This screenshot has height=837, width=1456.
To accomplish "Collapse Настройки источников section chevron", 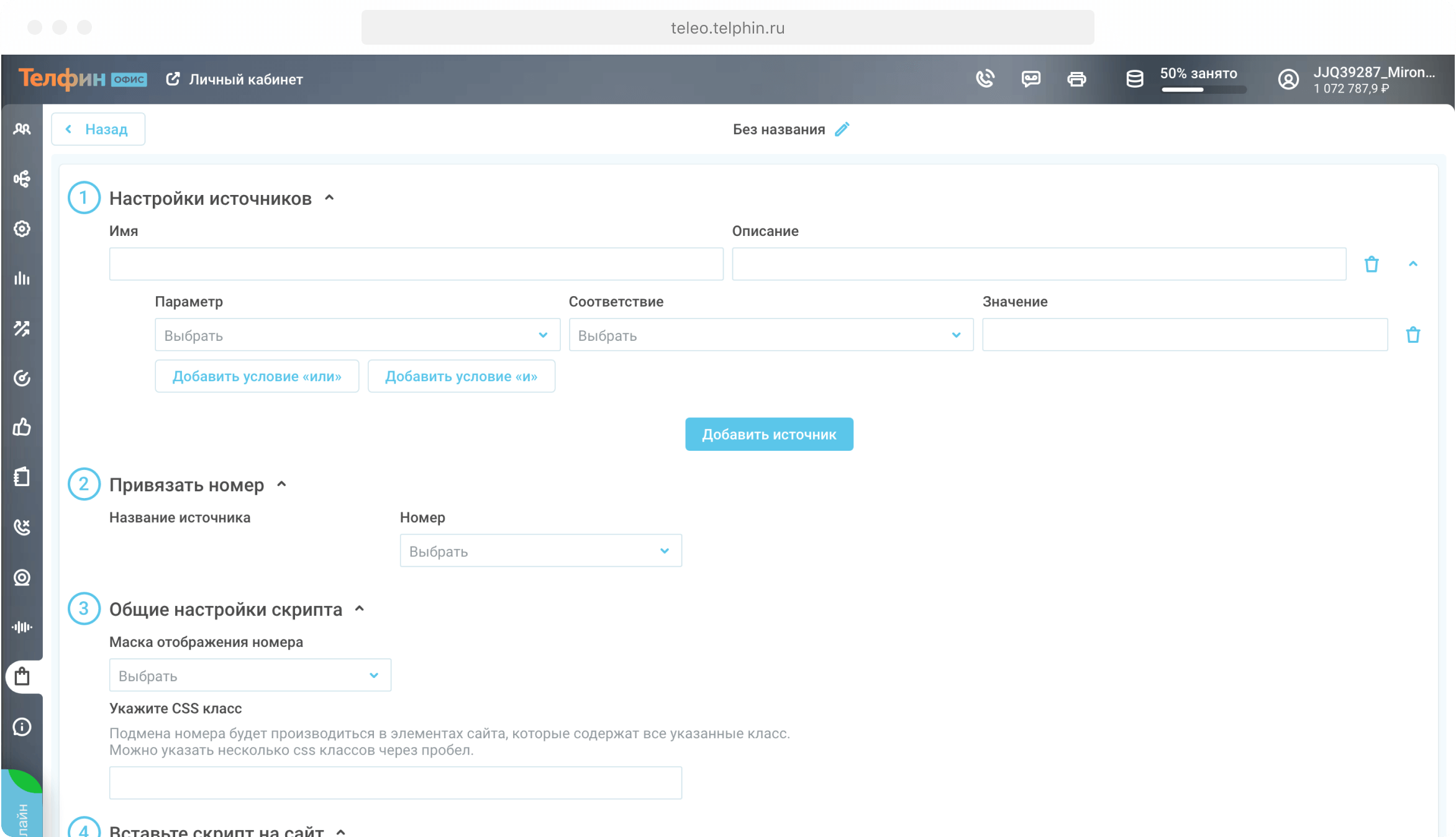I will [x=331, y=198].
